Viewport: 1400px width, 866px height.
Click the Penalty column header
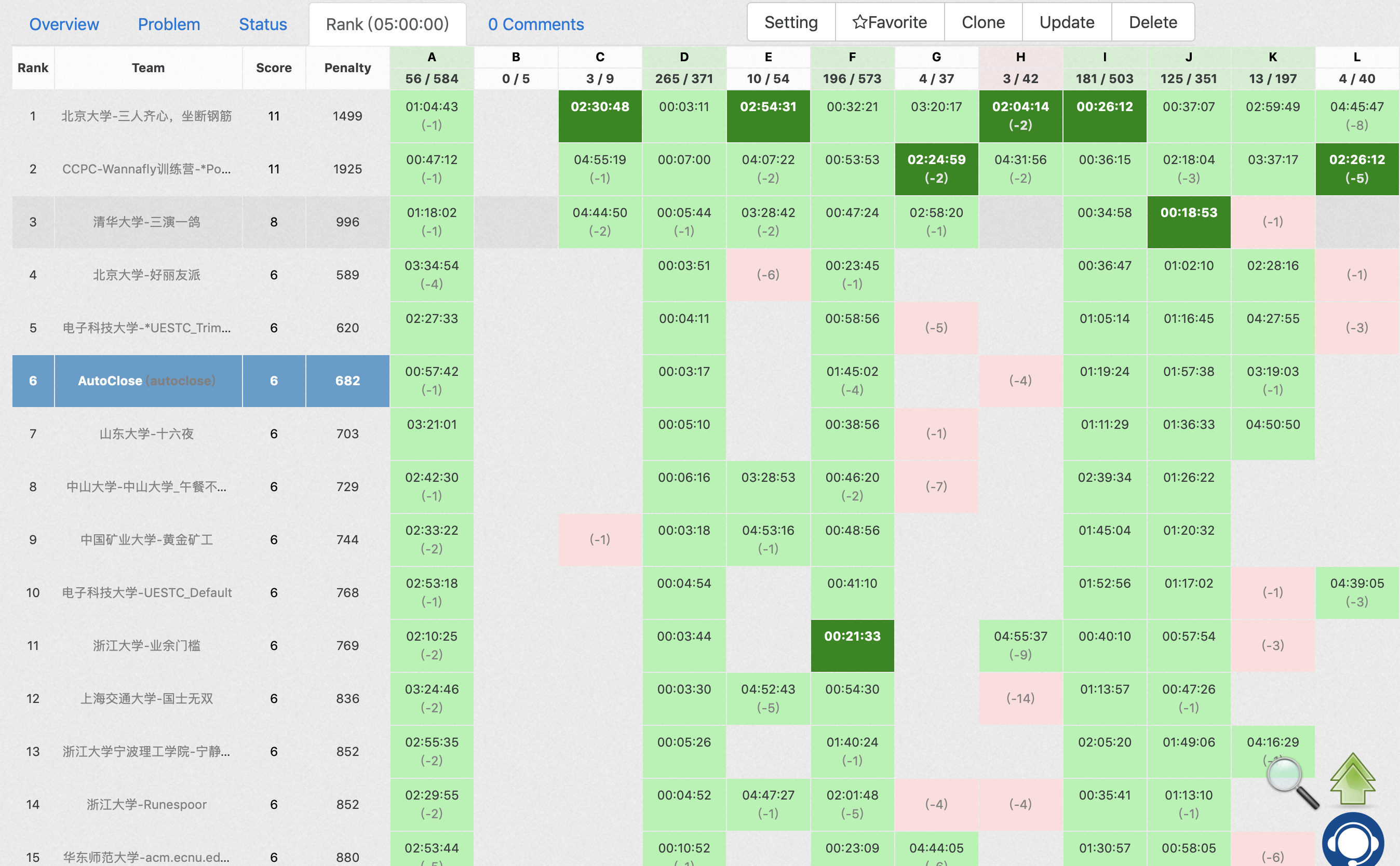click(347, 67)
